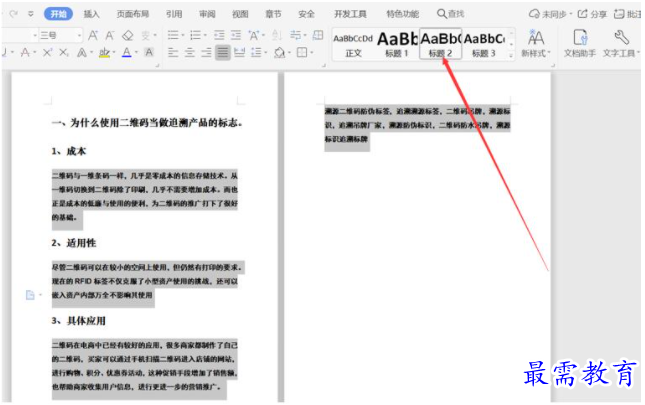Screen dimensions: 645x405
Task: Click the paragraph shading paint bucket icon
Action: (280, 53)
